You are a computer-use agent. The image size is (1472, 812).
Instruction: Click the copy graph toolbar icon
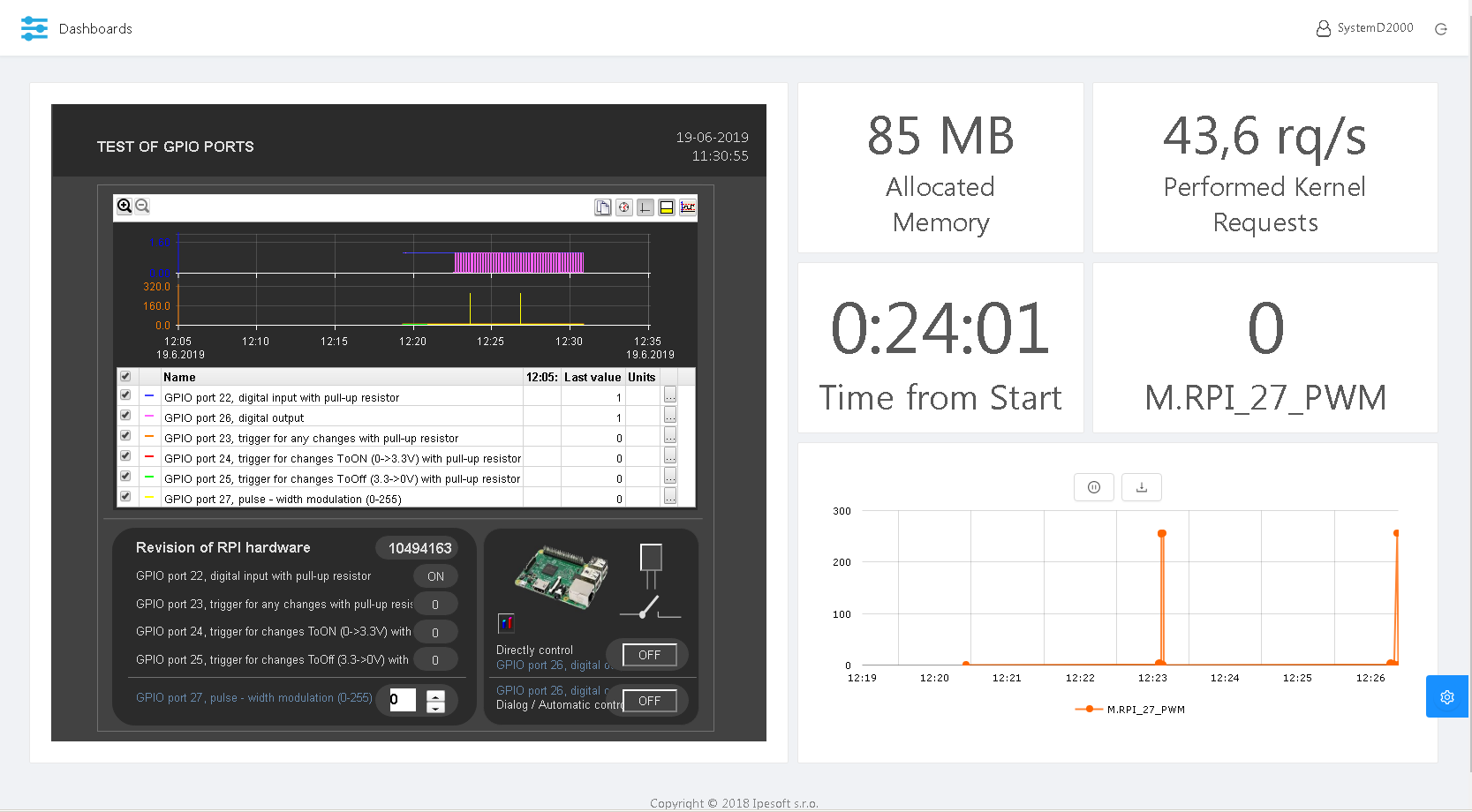click(x=602, y=207)
